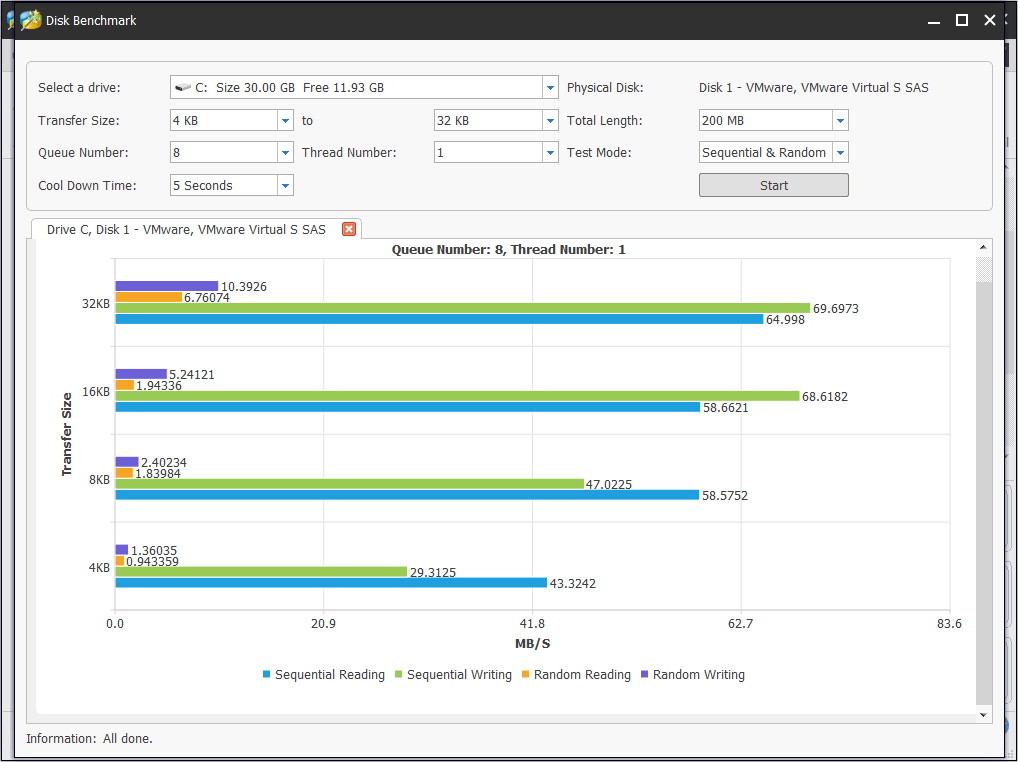
Task: Click the 16KB axis label
Action: point(96,391)
